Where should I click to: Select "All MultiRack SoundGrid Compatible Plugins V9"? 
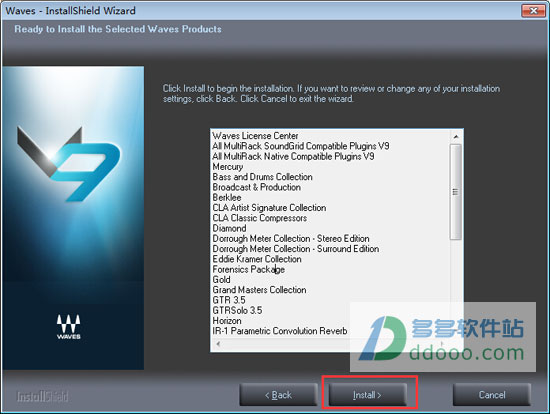pyautogui.click(x=301, y=146)
